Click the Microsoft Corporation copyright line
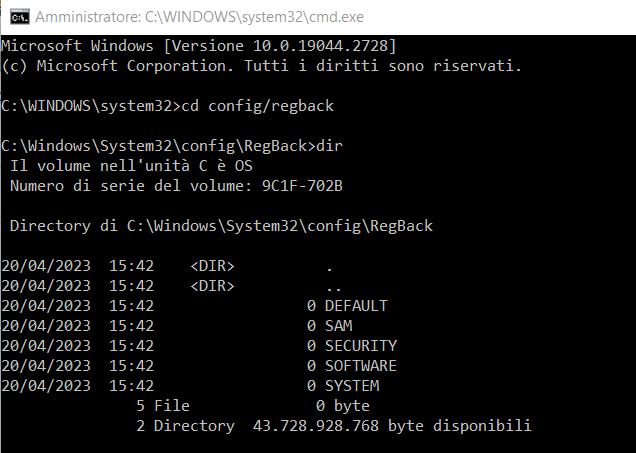Image resolution: width=636 pixels, height=453 pixels. 261,66
